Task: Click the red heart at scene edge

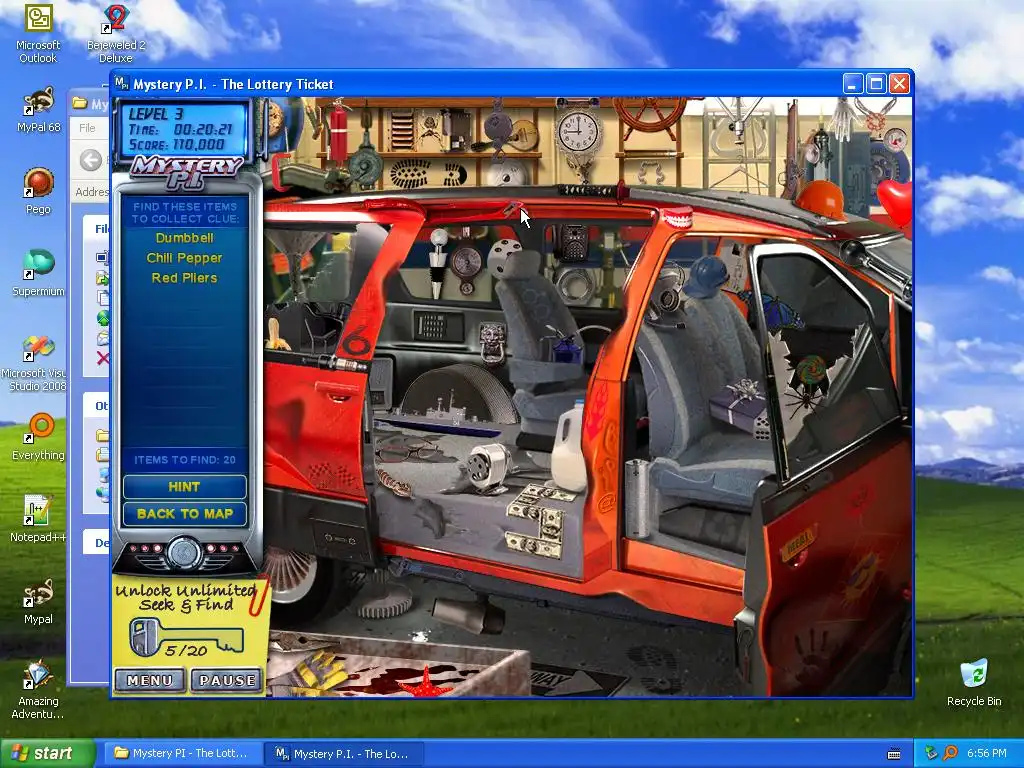Action: (895, 201)
